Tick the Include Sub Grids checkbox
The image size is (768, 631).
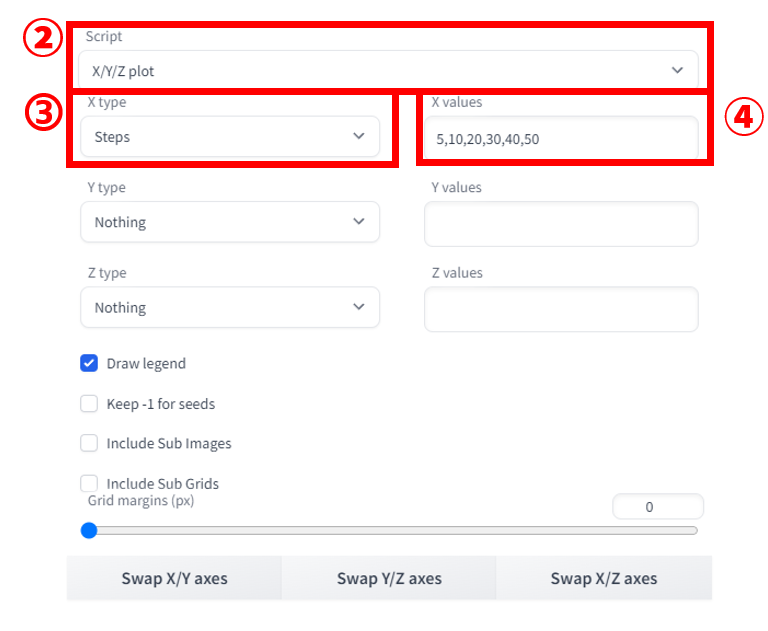point(89,483)
